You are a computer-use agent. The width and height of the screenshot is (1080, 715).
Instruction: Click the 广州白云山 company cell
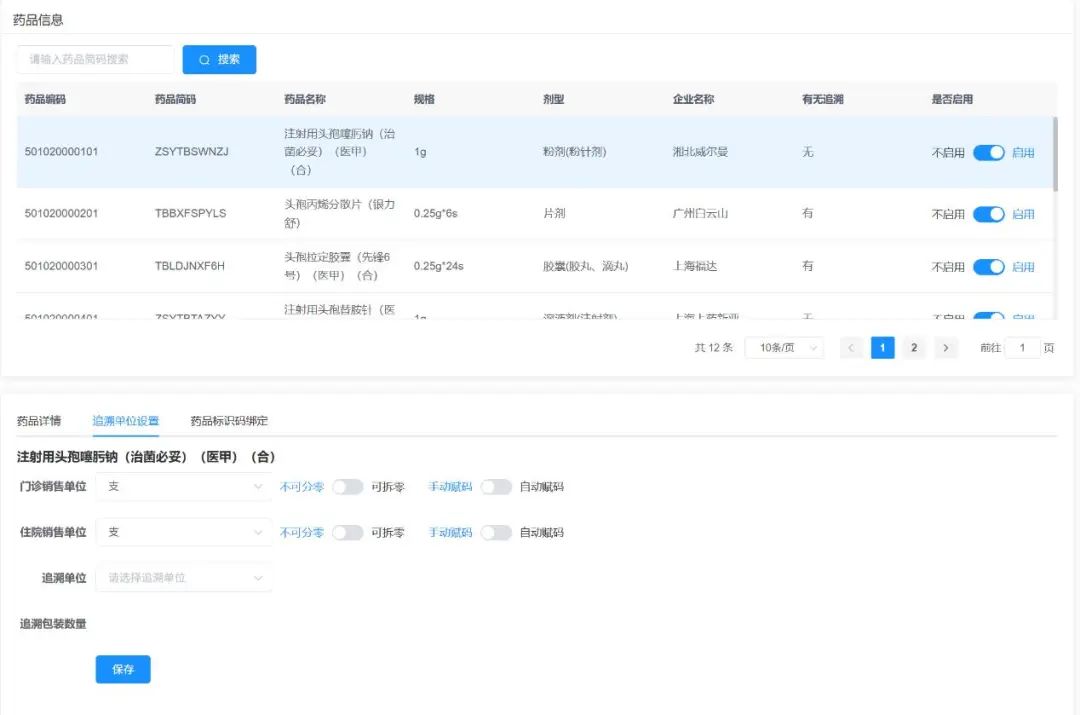[700, 214]
